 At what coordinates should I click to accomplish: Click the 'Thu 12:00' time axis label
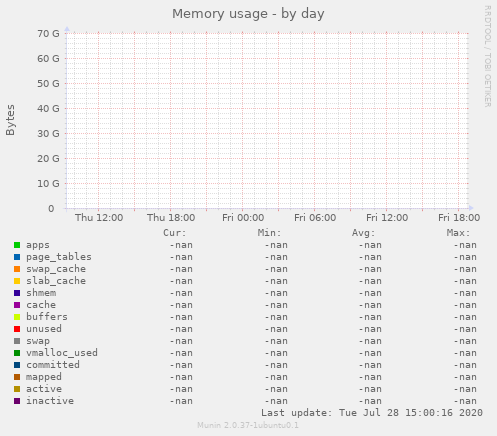[x=99, y=218]
